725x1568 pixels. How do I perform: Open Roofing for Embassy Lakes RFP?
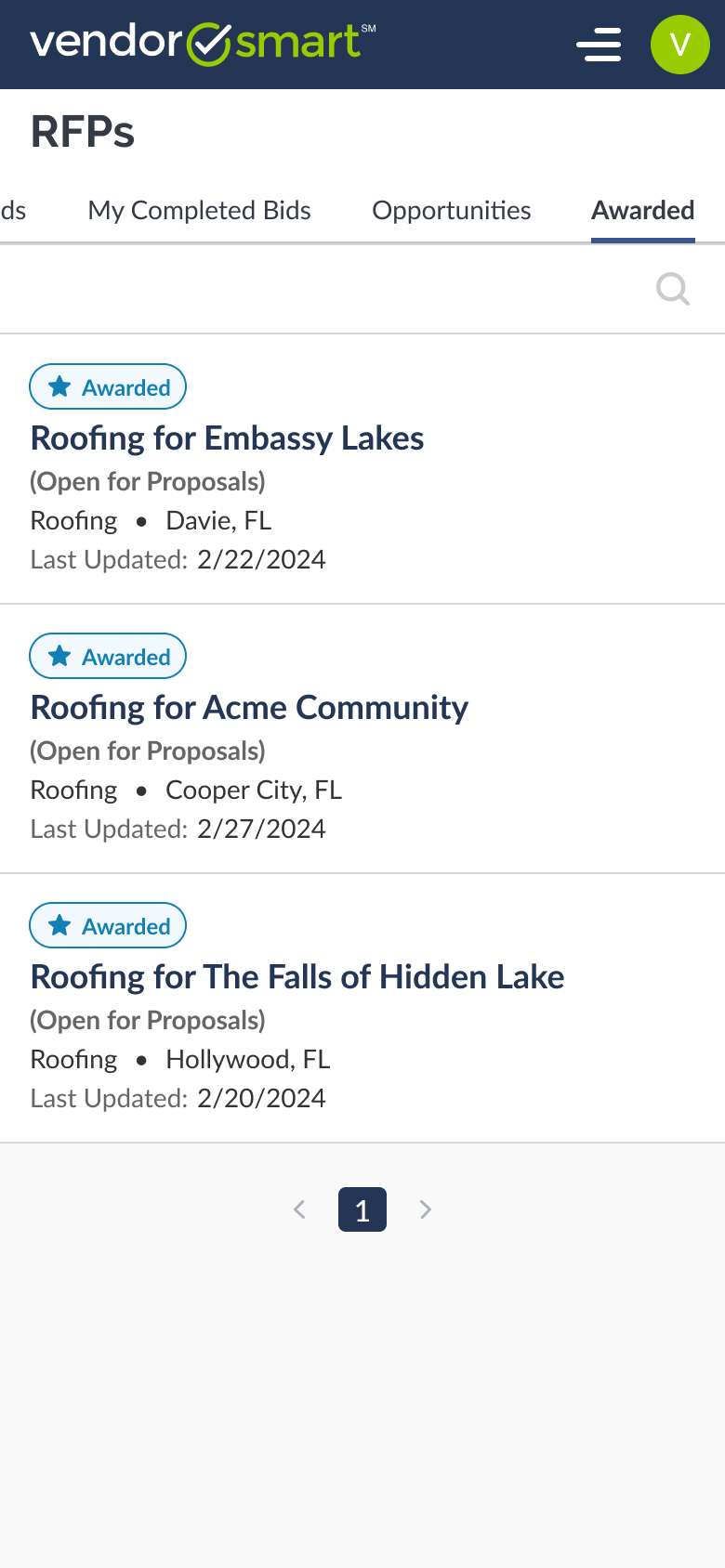[x=227, y=438]
